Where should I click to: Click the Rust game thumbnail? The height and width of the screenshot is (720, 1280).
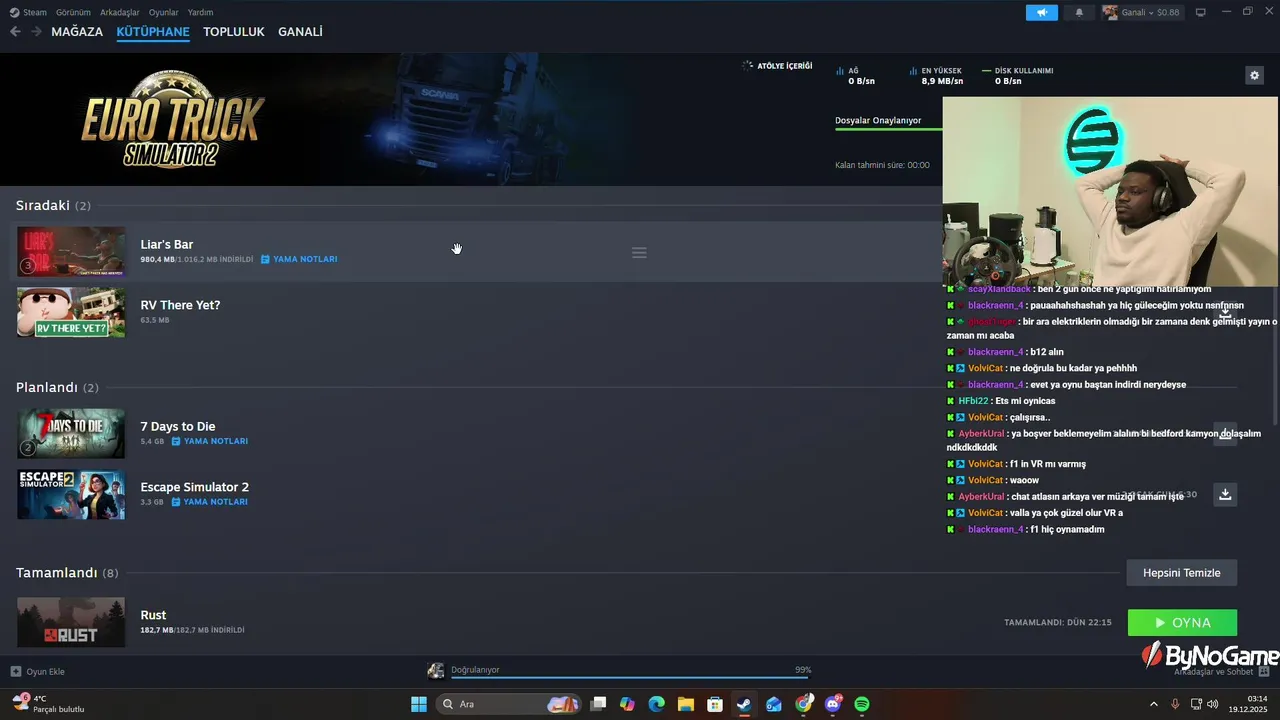pos(71,622)
